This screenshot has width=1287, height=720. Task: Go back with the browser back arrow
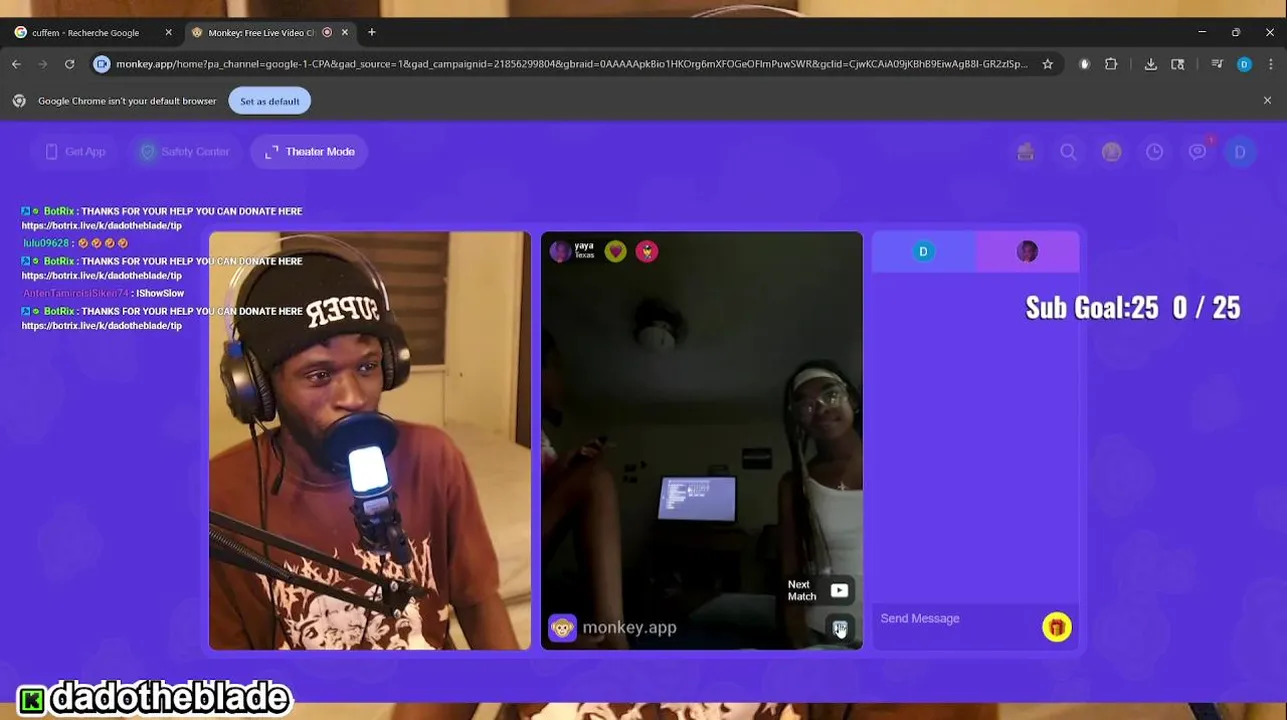pyautogui.click(x=16, y=64)
